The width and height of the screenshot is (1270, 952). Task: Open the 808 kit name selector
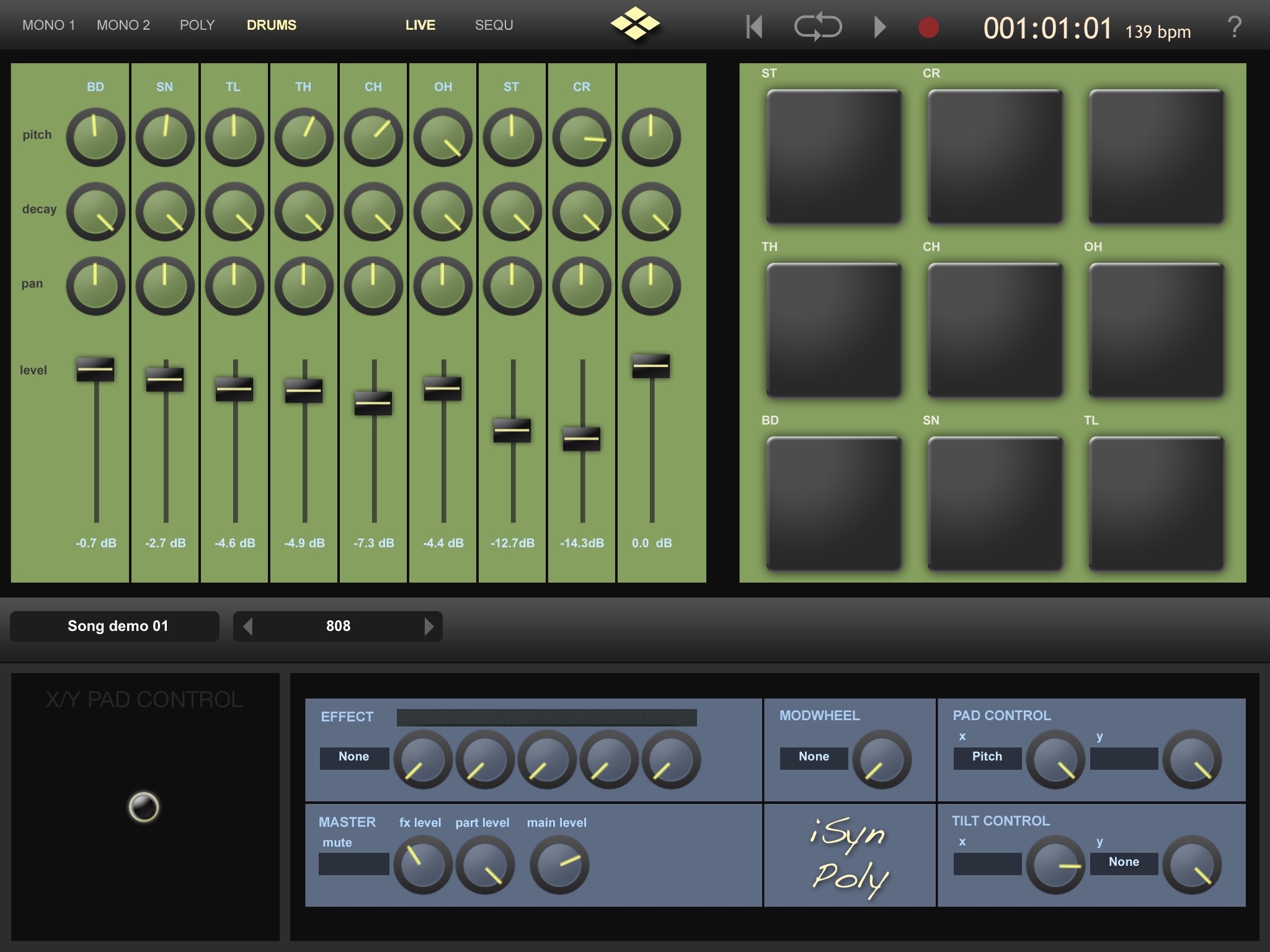(339, 626)
